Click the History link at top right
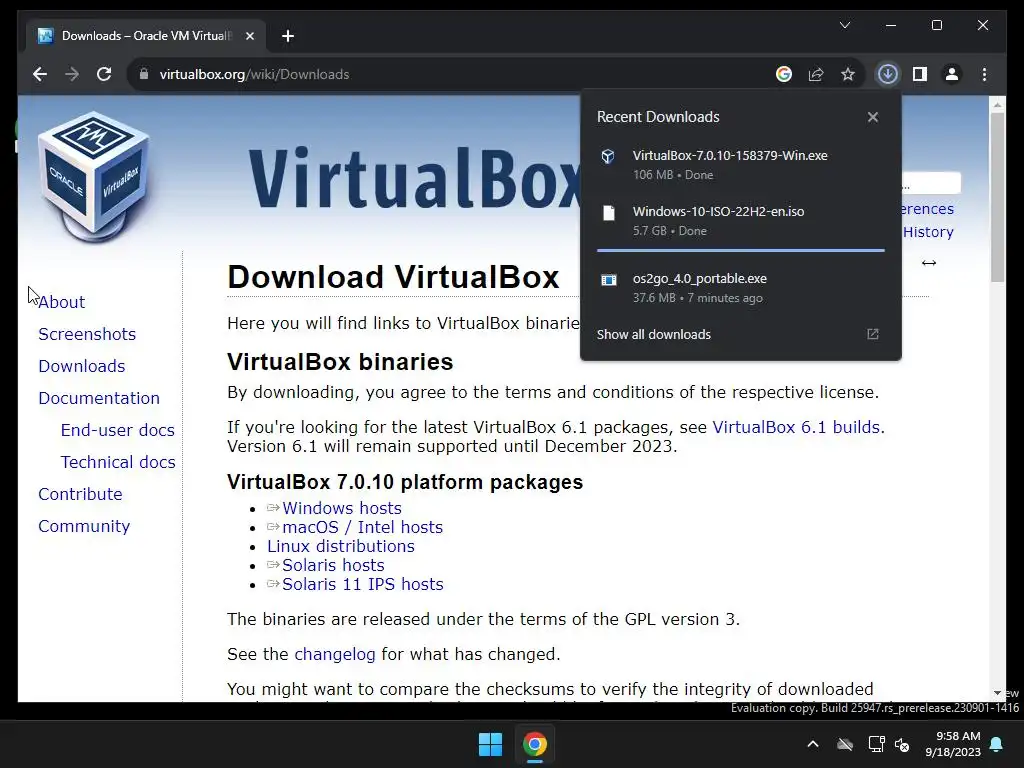Screen dimensions: 1024x768 (x=928, y=232)
